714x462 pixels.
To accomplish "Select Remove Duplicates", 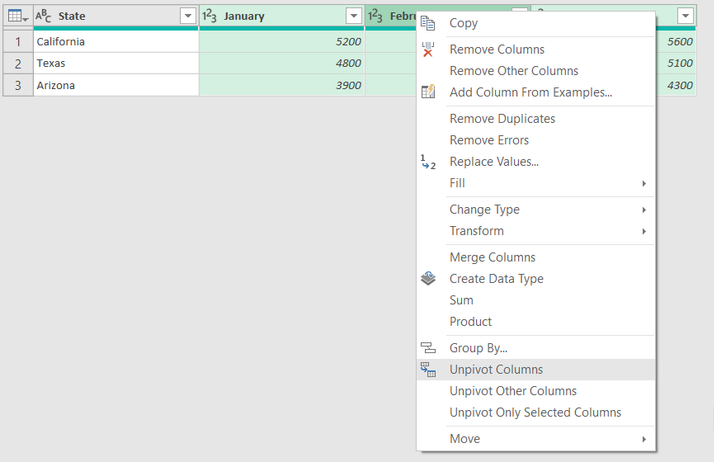I will (x=536, y=118).
